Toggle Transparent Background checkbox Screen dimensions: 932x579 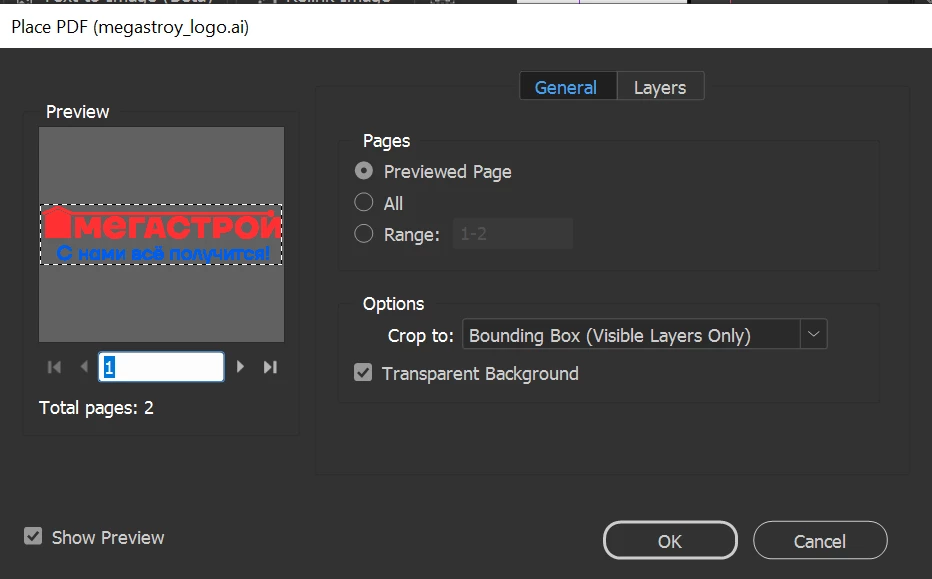point(363,373)
